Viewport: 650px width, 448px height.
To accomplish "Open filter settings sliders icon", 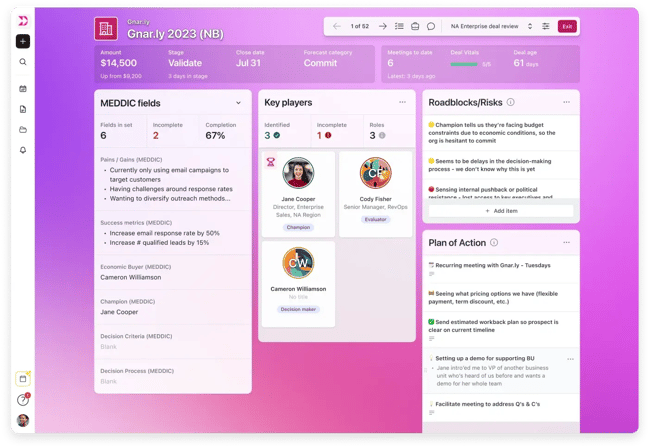I will [545, 26].
